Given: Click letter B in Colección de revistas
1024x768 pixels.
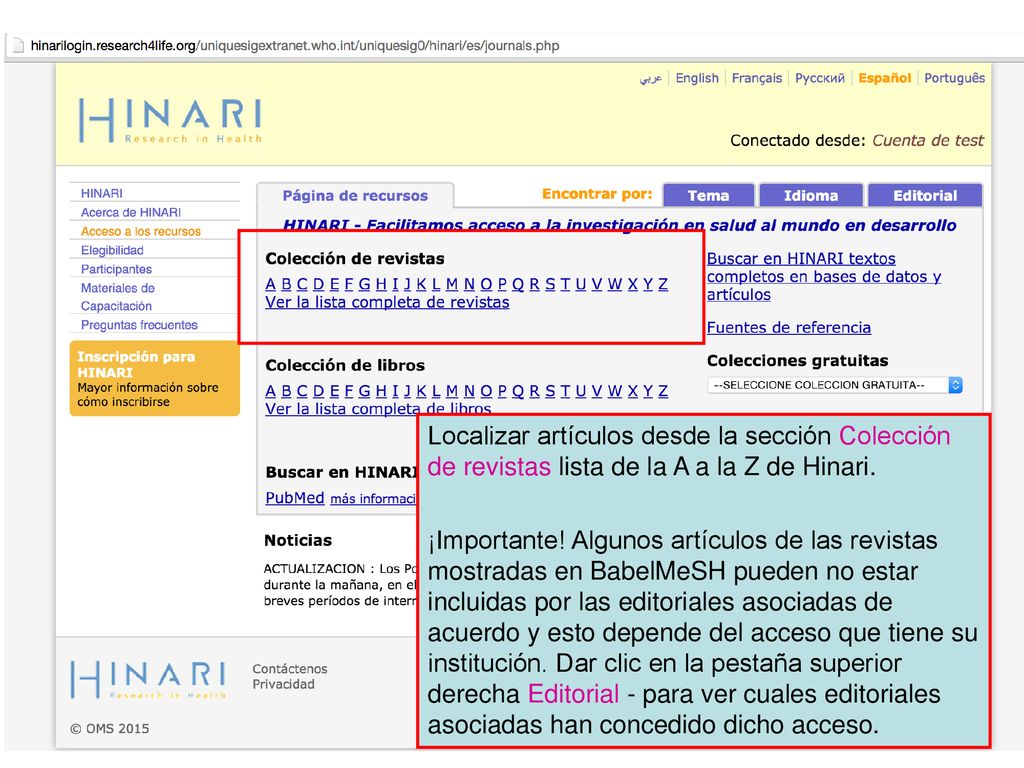Looking at the screenshot, I should 286,284.
